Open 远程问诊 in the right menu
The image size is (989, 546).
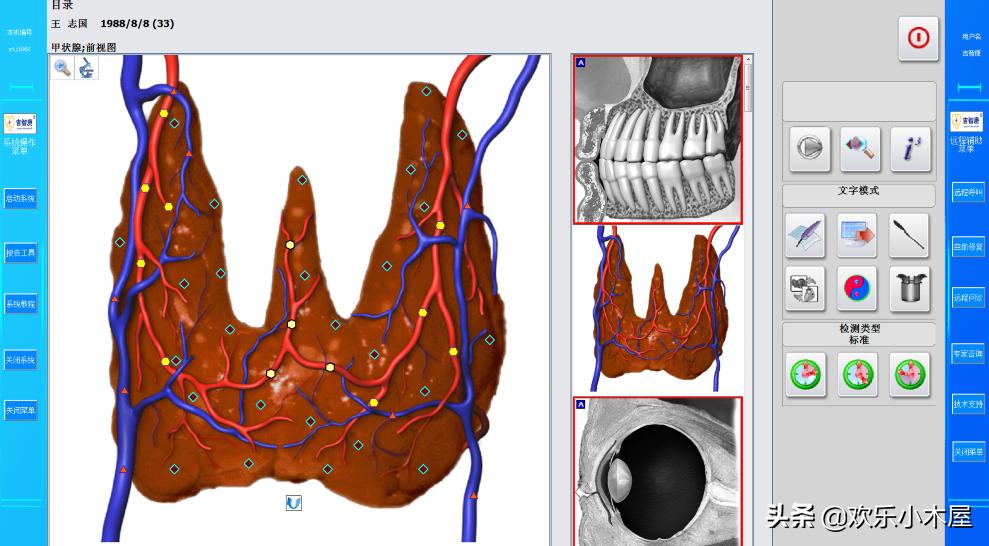coord(968,297)
